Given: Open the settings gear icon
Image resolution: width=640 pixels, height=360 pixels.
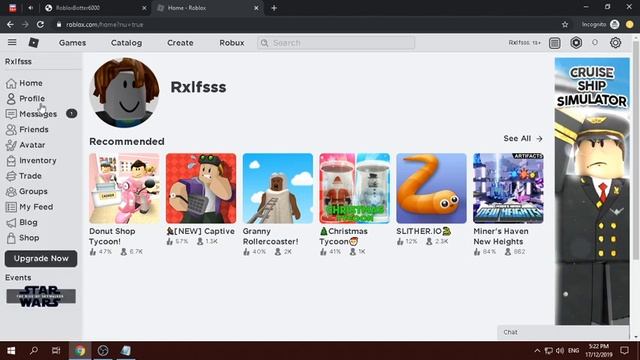Looking at the screenshot, I should [x=615, y=42].
